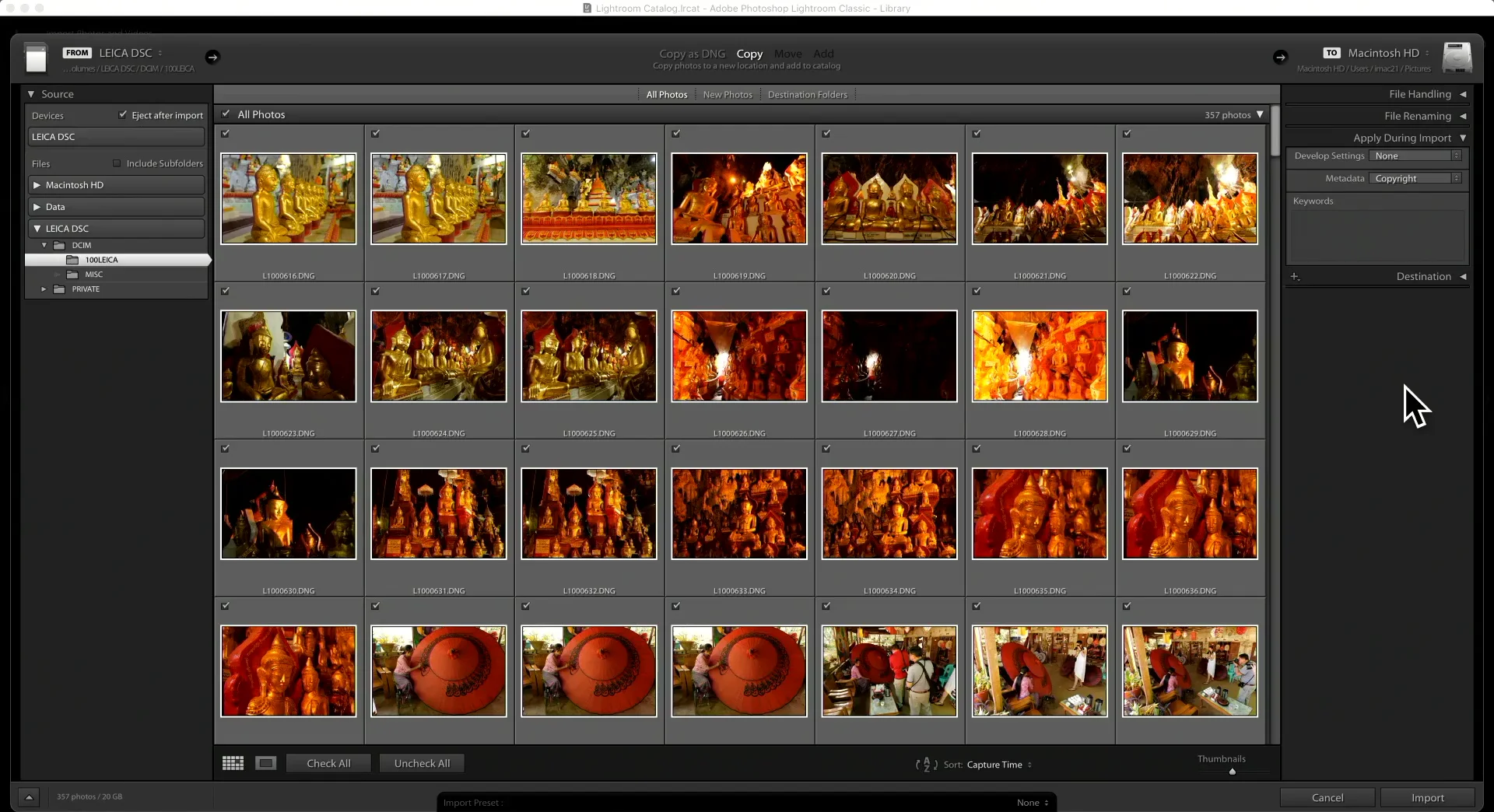Viewport: 1494px width, 812px height.
Task: Show the Destination Folders tab
Action: click(x=807, y=95)
